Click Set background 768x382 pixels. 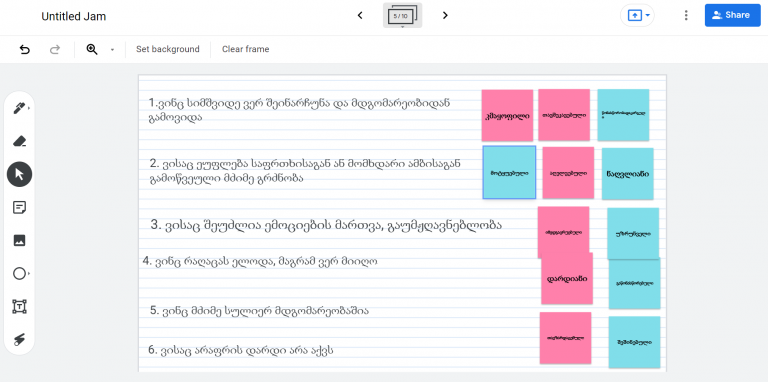pyautogui.click(x=168, y=49)
